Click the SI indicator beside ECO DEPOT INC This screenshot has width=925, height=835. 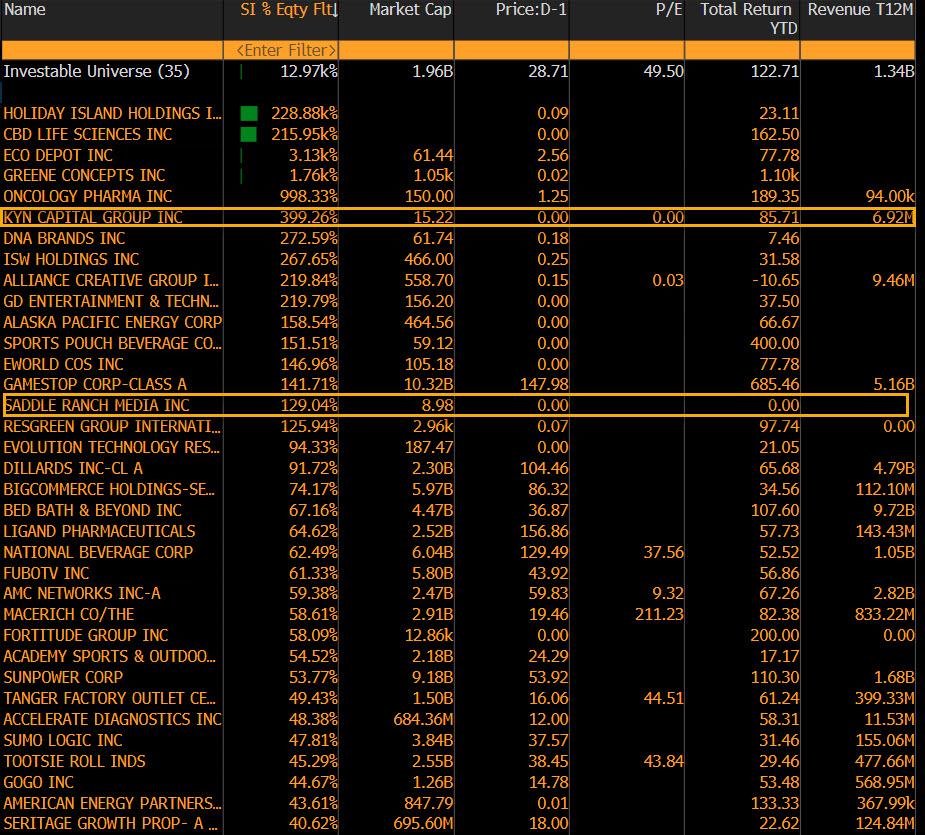[240, 155]
